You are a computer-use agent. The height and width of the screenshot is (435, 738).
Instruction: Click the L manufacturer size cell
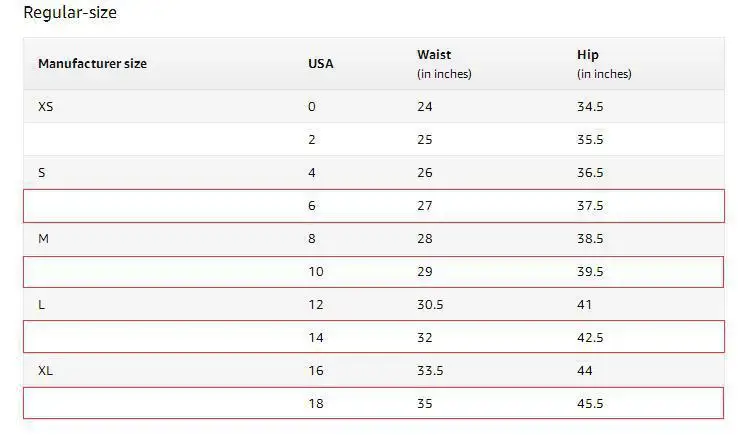[42, 305]
